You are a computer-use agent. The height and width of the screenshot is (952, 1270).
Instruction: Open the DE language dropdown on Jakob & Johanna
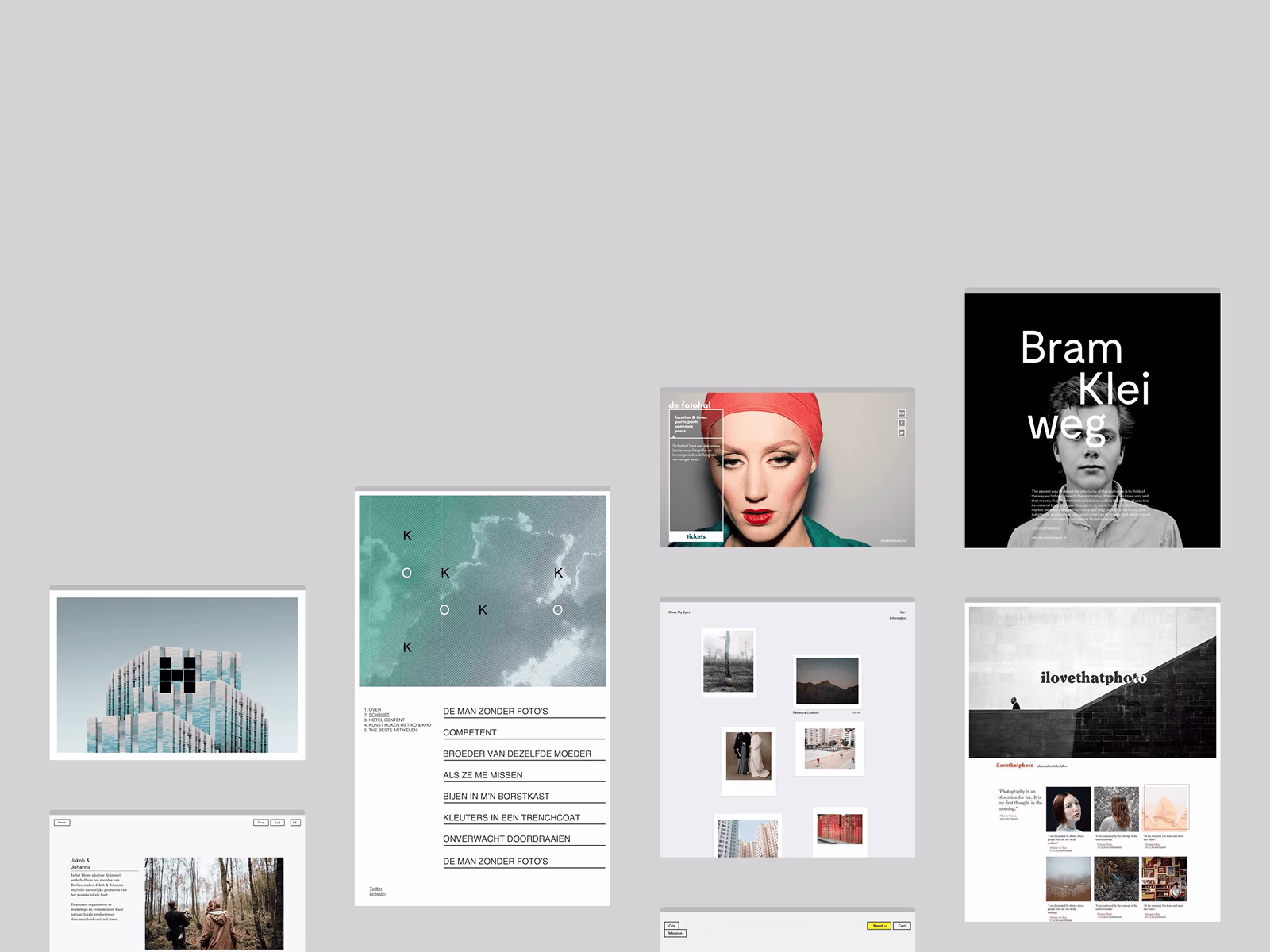295,823
